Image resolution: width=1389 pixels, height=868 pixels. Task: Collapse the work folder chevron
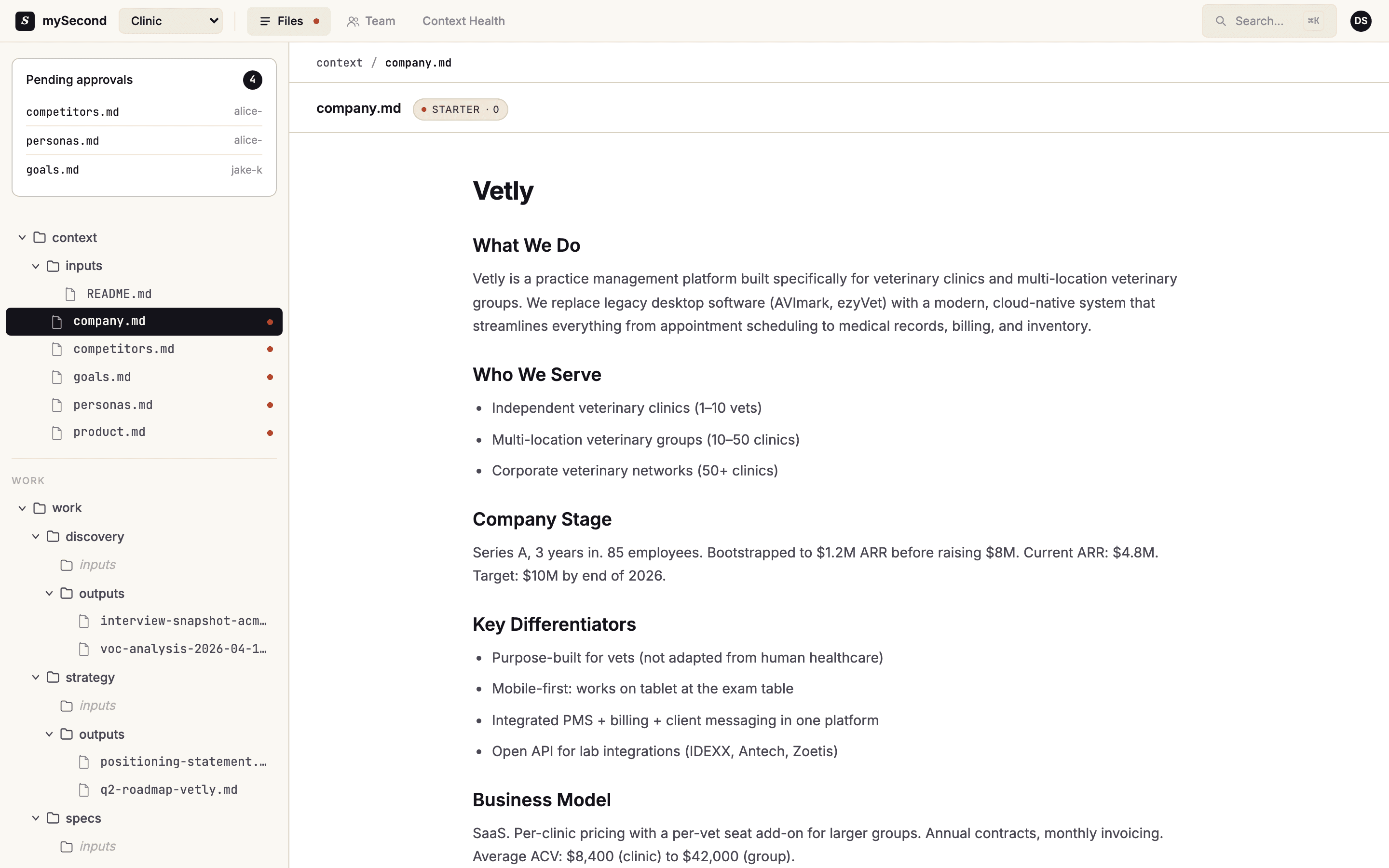click(22, 508)
